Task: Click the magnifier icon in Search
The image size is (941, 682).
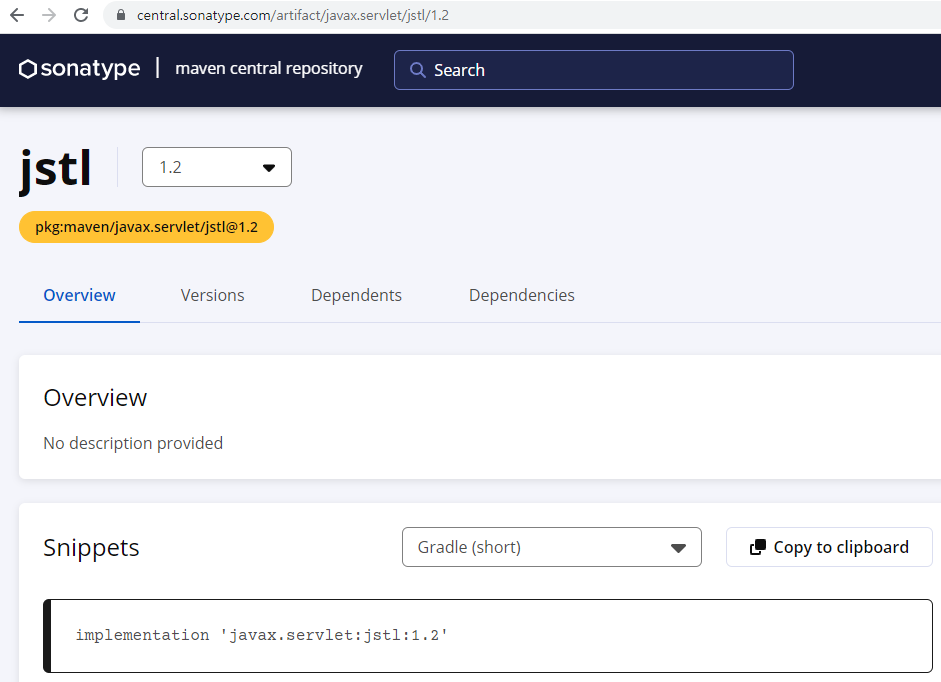Action: pyautogui.click(x=418, y=70)
